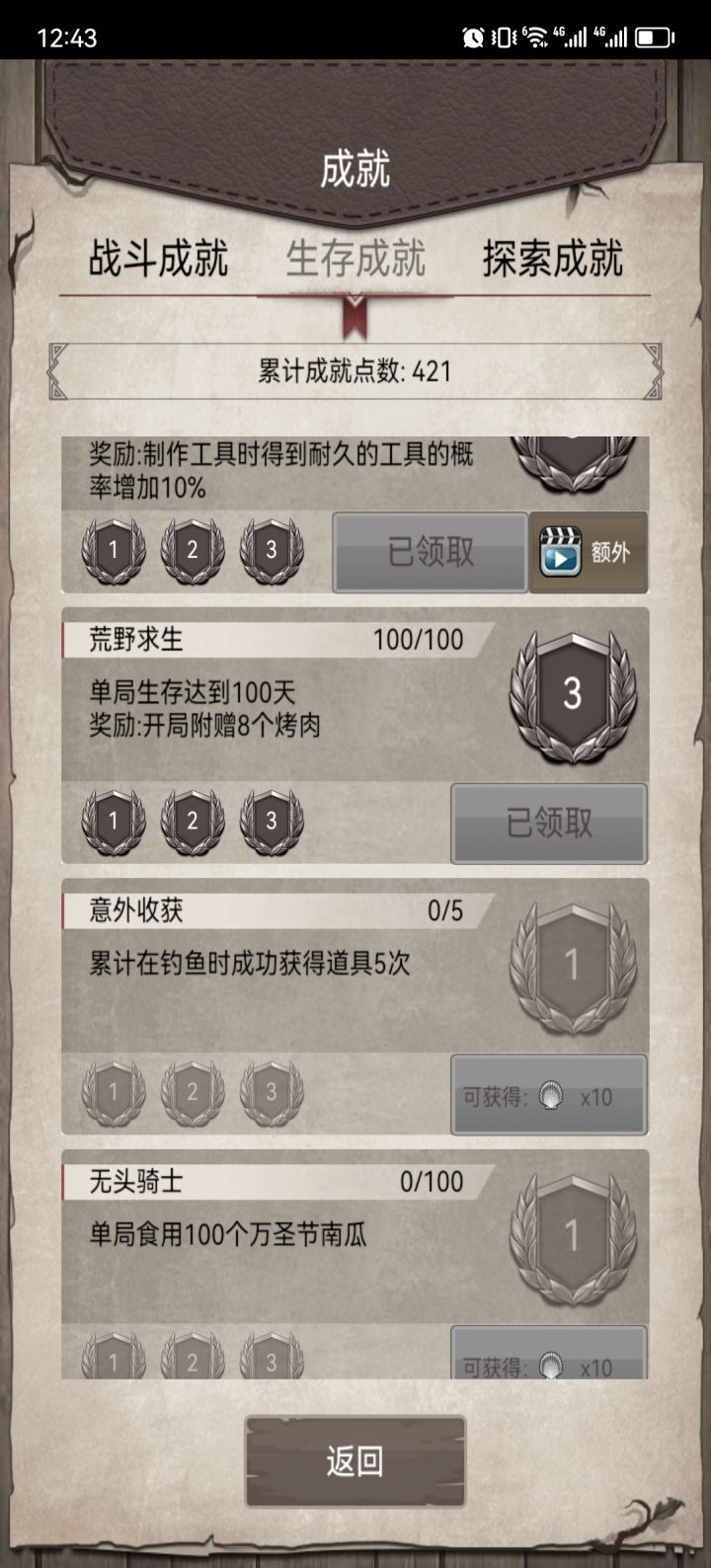Image resolution: width=711 pixels, height=1568 pixels.
Task: Select tier 3 badge under 荒野求生
Action: tap(272, 822)
